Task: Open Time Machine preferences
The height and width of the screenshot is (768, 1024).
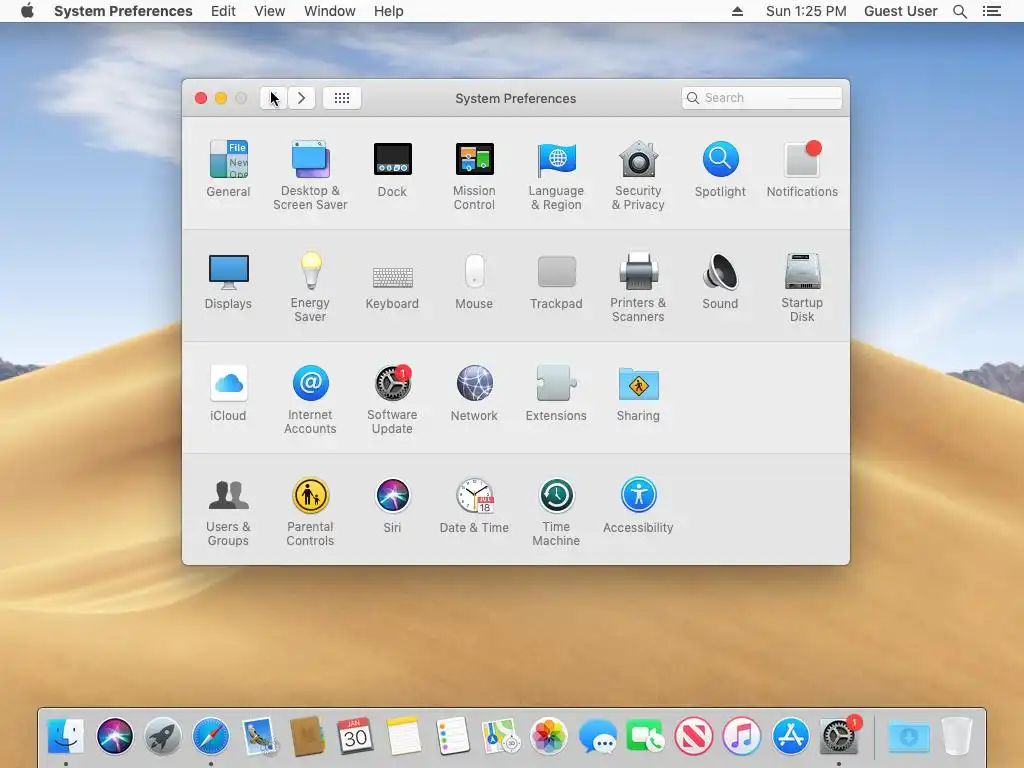Action: [x=556, y=512]
